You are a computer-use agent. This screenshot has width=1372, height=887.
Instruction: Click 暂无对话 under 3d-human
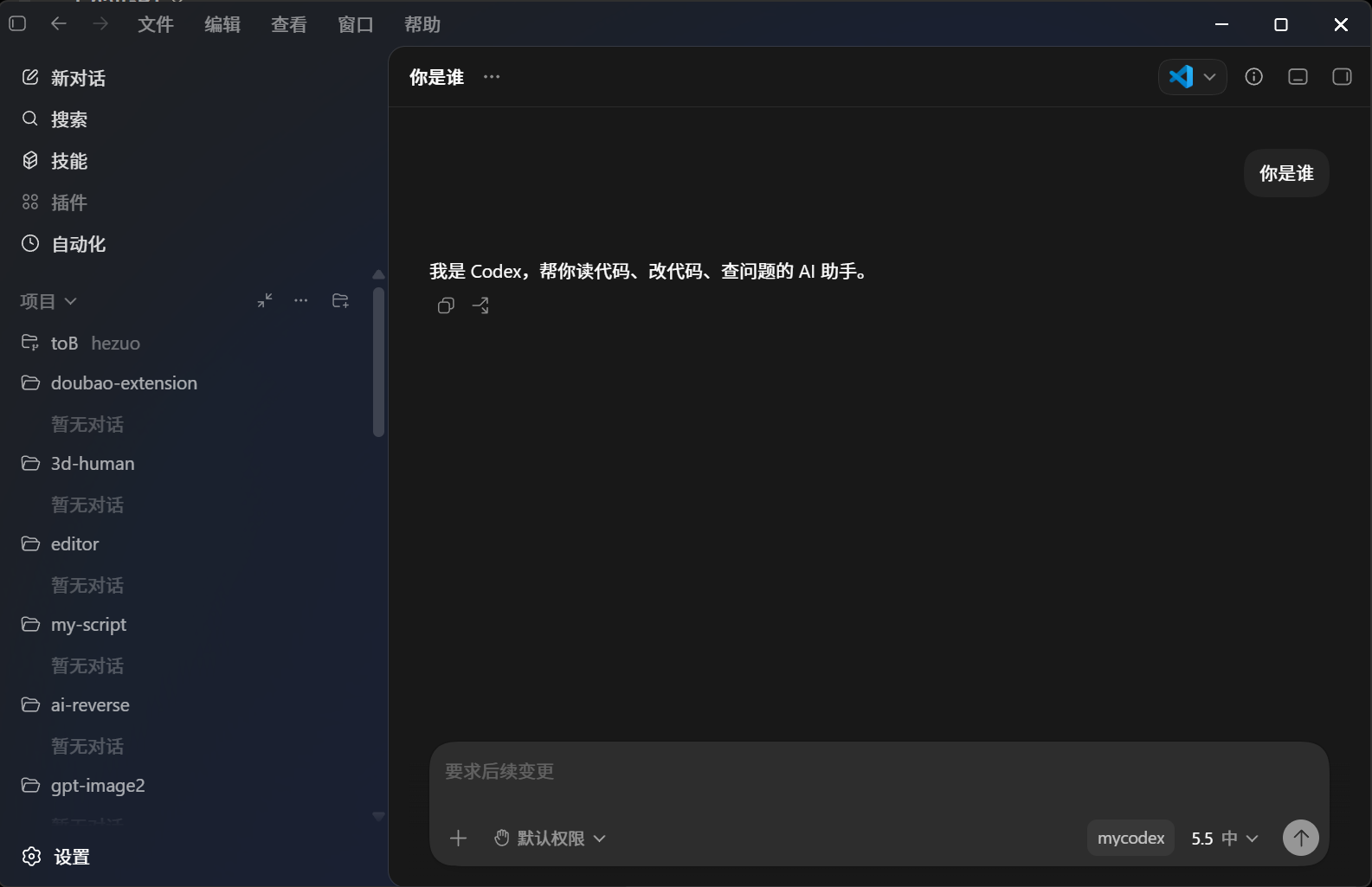click(x=87, y=505)
